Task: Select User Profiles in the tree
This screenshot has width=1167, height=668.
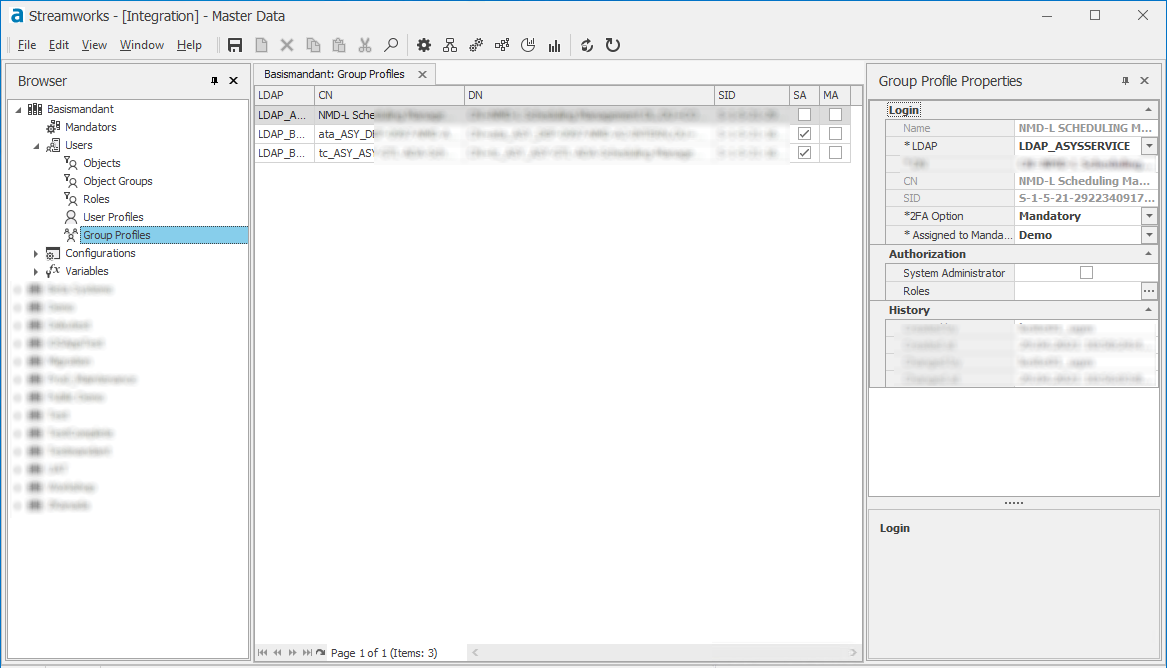Action: coord(113,217)
